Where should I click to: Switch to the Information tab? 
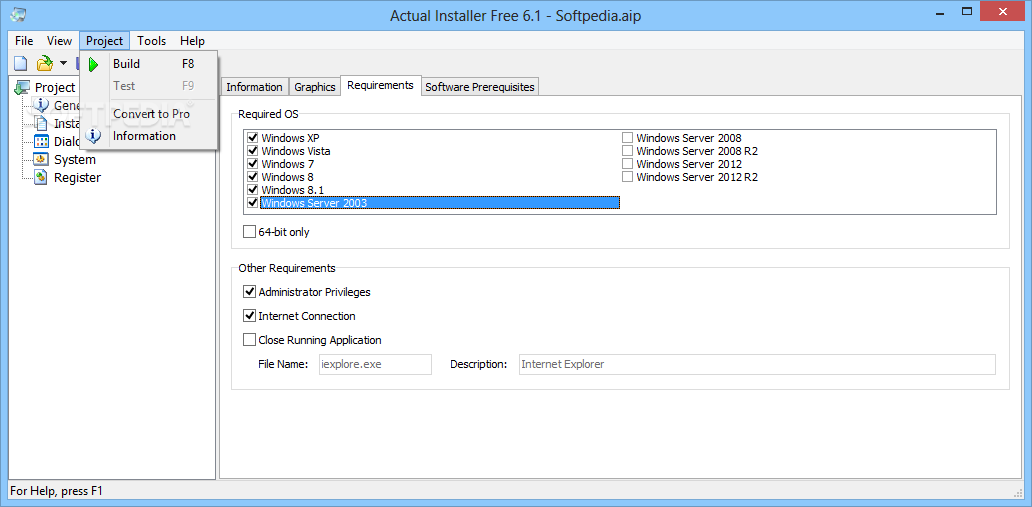(255, 87)
